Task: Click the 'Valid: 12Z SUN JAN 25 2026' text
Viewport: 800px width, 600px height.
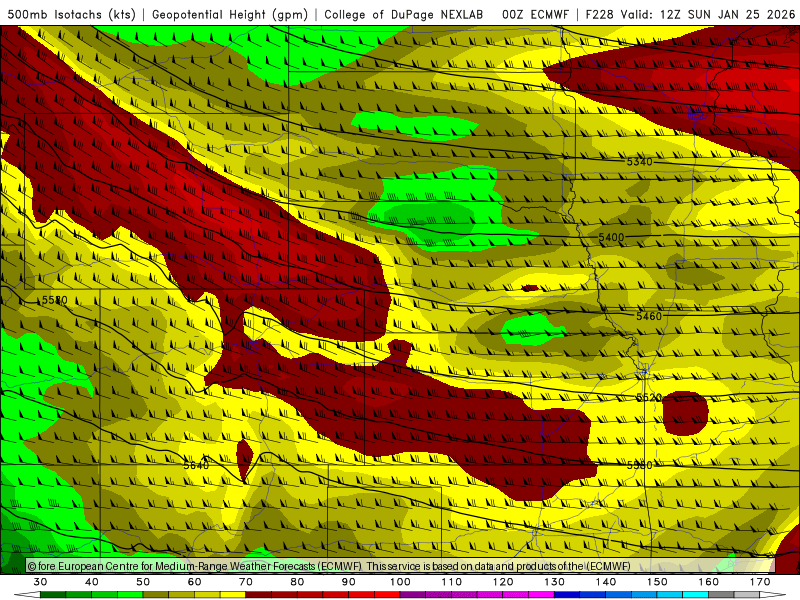Action: [708, 14]
